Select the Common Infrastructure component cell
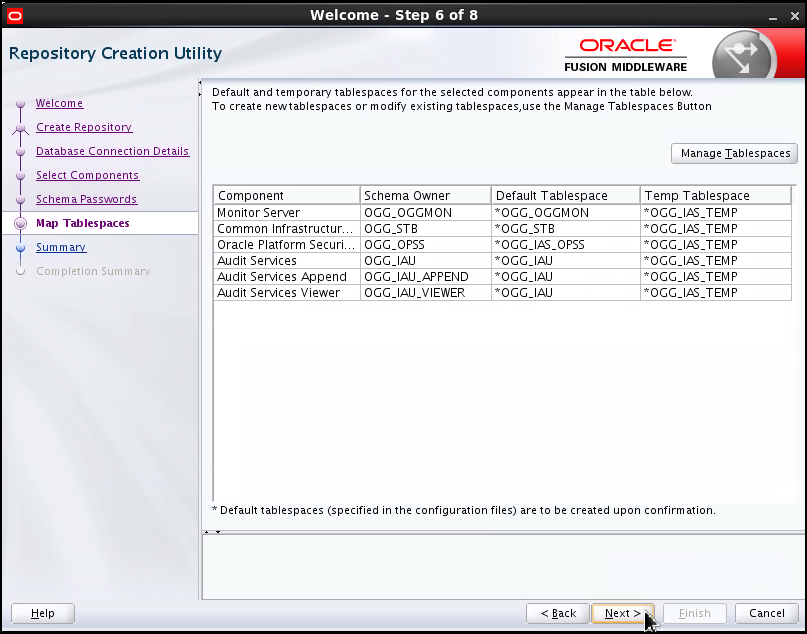807x634 pixels. (x=287, y=228)
